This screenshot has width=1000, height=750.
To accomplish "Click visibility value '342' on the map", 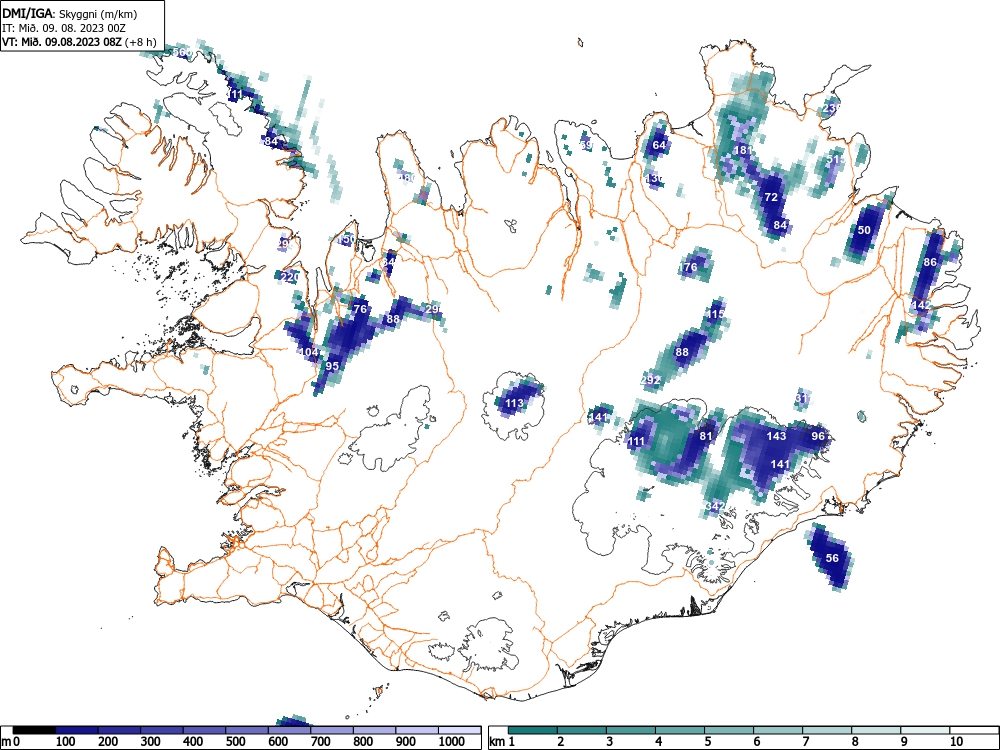I will coord(716,506).
